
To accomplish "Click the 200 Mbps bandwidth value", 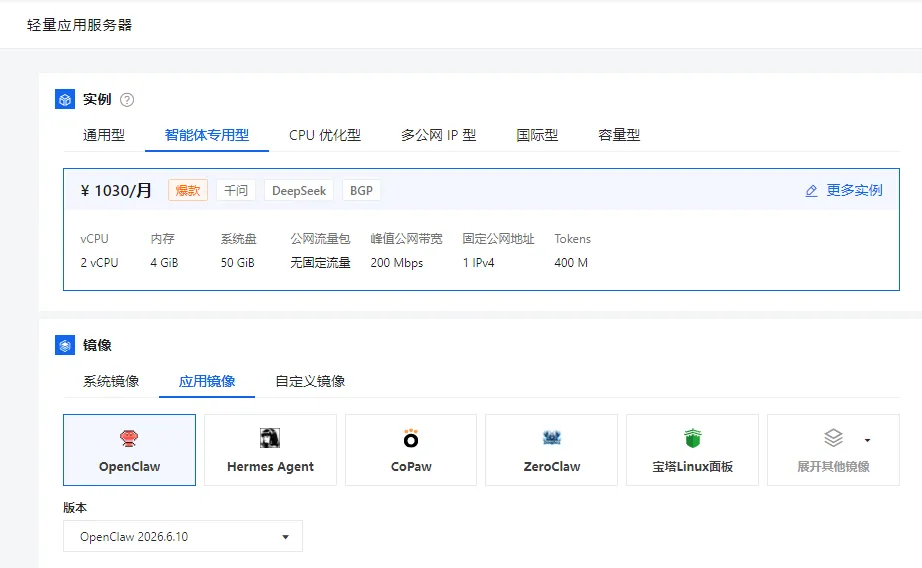I will pyautogui.click(x=397, y=263).
